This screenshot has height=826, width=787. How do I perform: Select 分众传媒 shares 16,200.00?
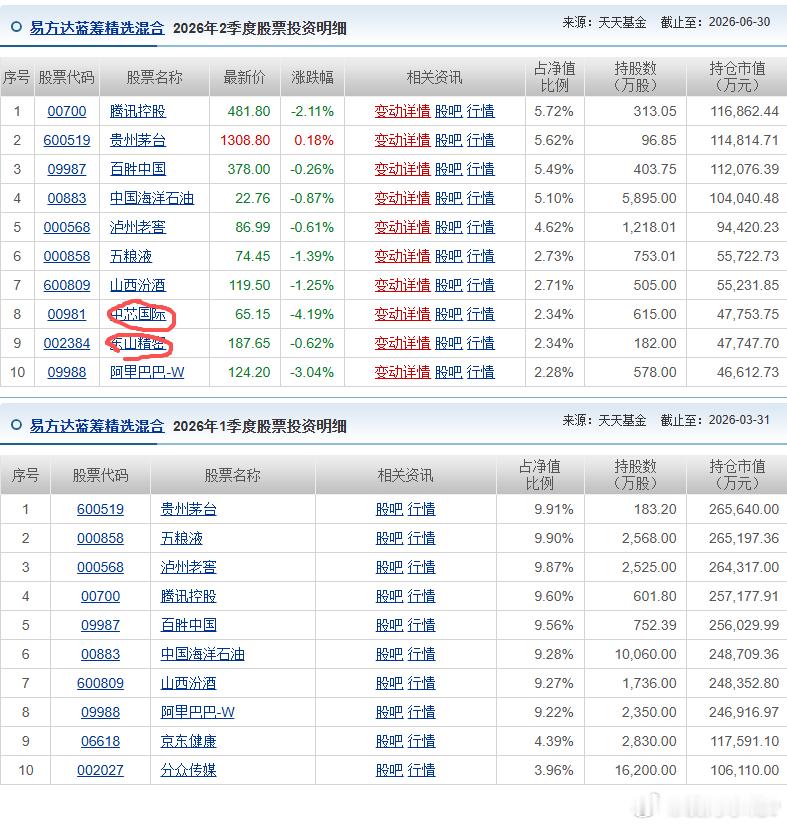[x=646, y=770]
